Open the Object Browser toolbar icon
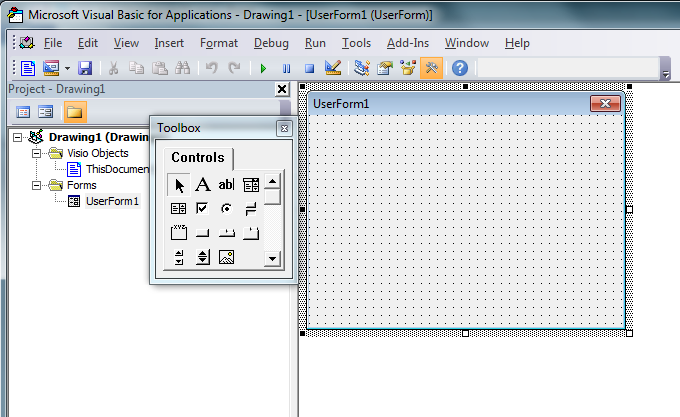The width and height of the screenshot is (680, 417). (x=408, y=68)
